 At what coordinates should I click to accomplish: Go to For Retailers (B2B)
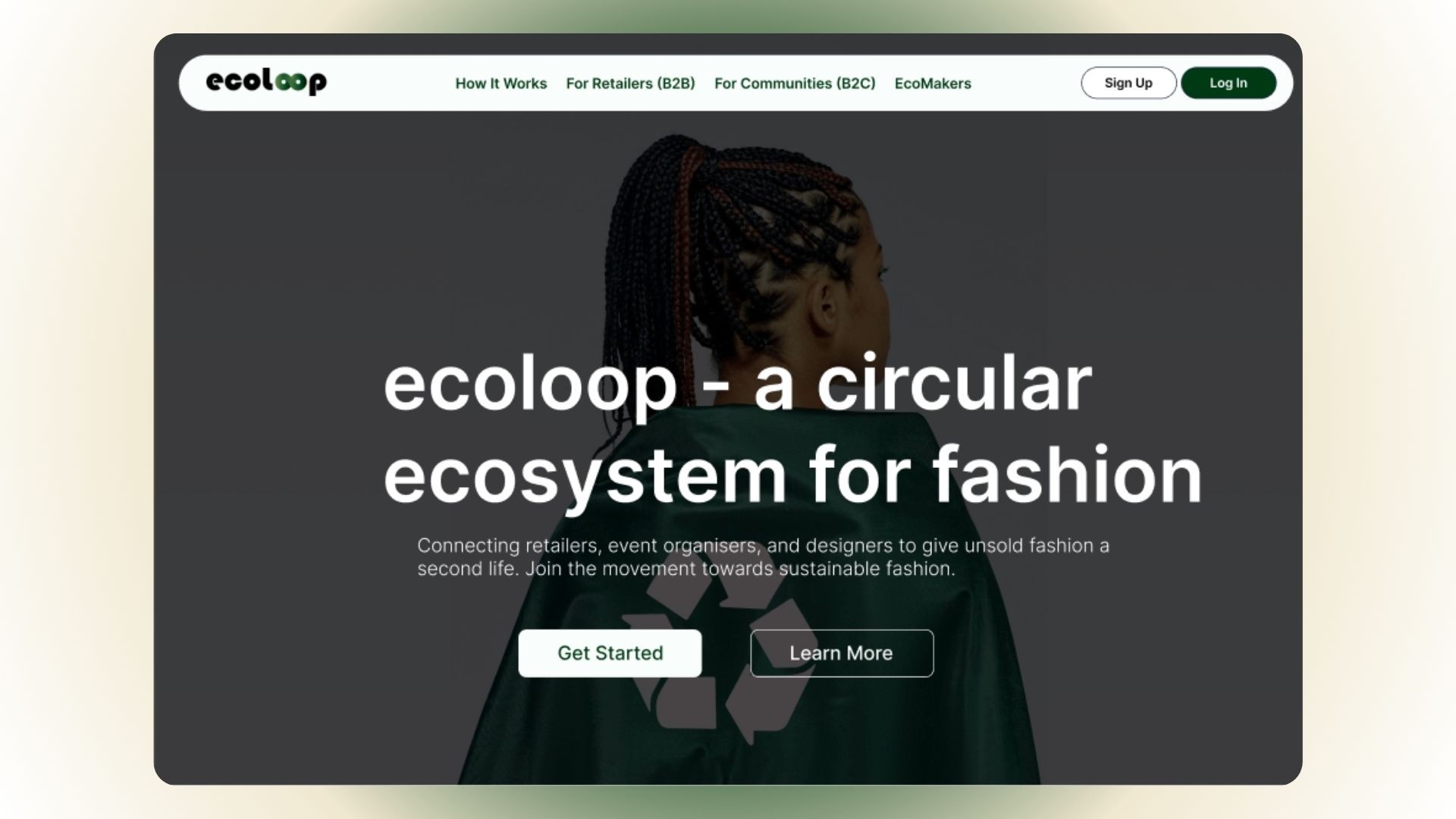coord(630,83)
